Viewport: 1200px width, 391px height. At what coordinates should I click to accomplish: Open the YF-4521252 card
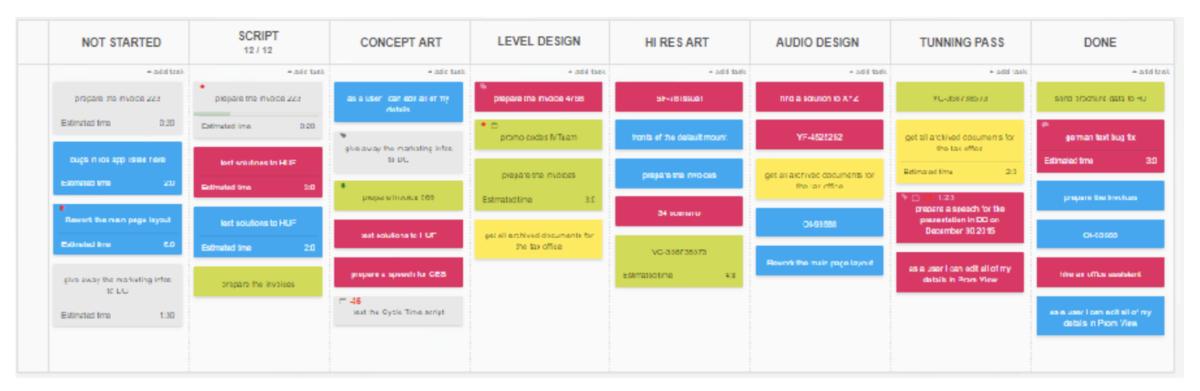tap(820, 135)
